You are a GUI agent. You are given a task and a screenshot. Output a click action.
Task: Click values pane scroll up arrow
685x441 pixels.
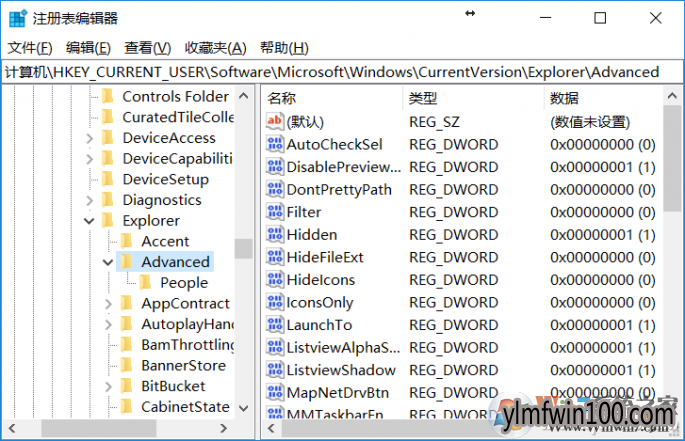(x=672, y=96)
